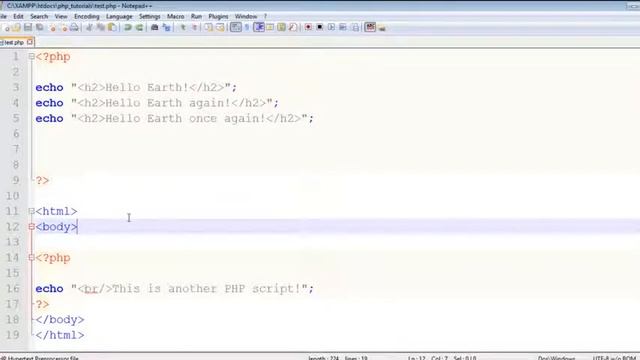This screenshot has width=640, height=360.
Task: Open the Macro menu
Action: tap(176, 16)
